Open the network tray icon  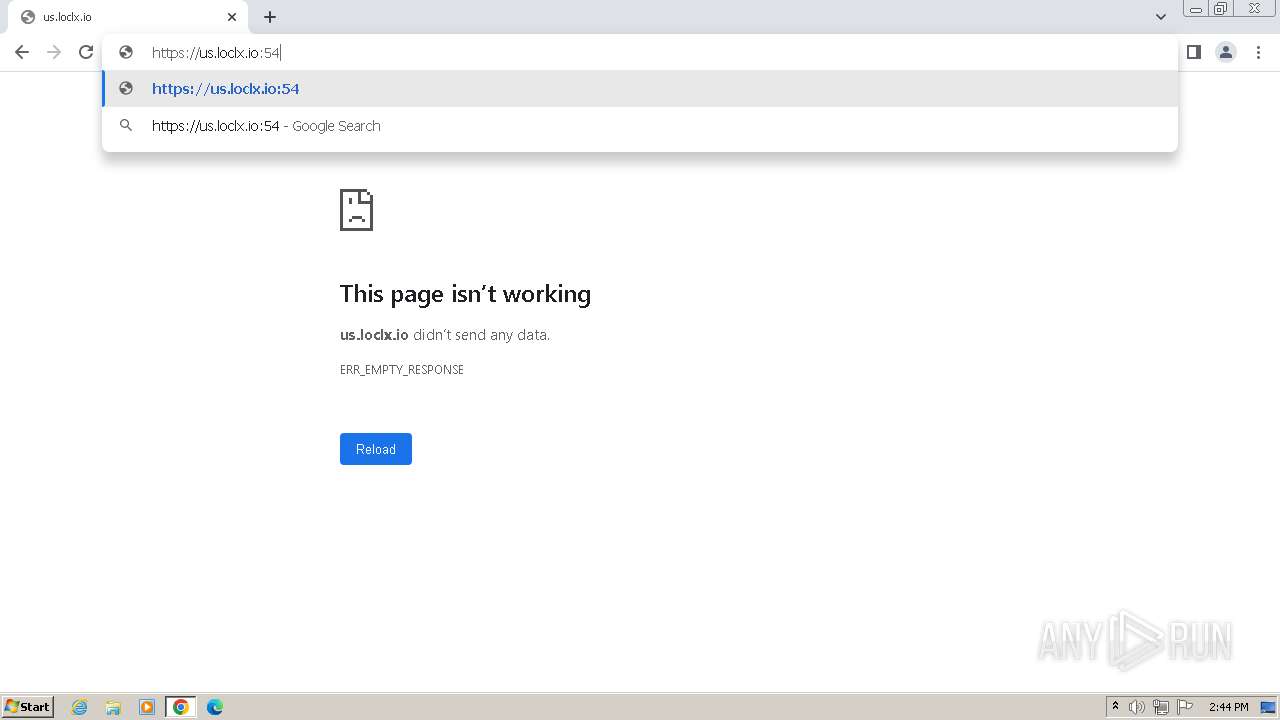click(1161, 707)
